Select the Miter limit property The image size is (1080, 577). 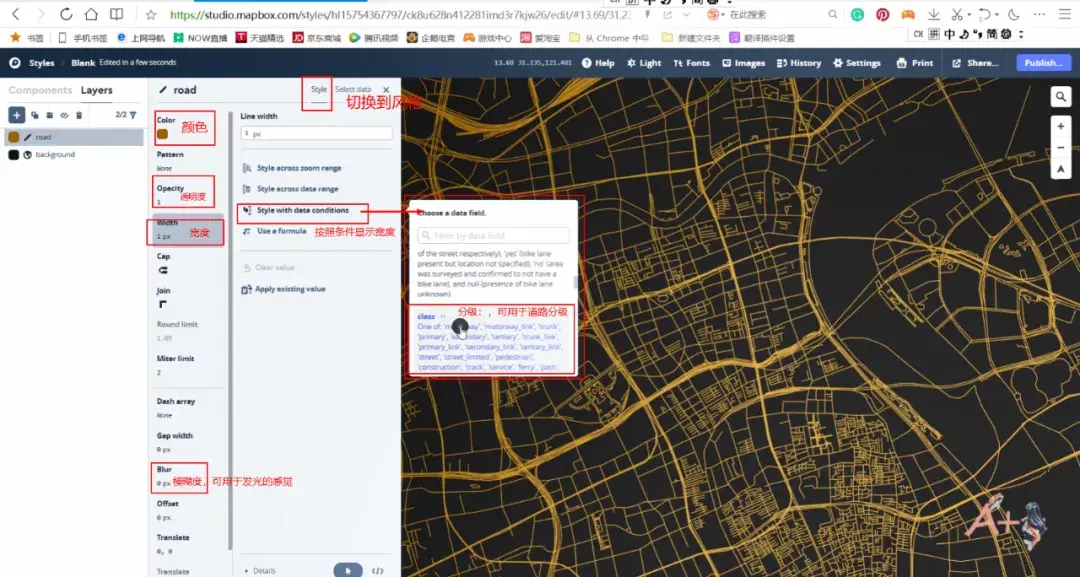[x=189, y=365]
